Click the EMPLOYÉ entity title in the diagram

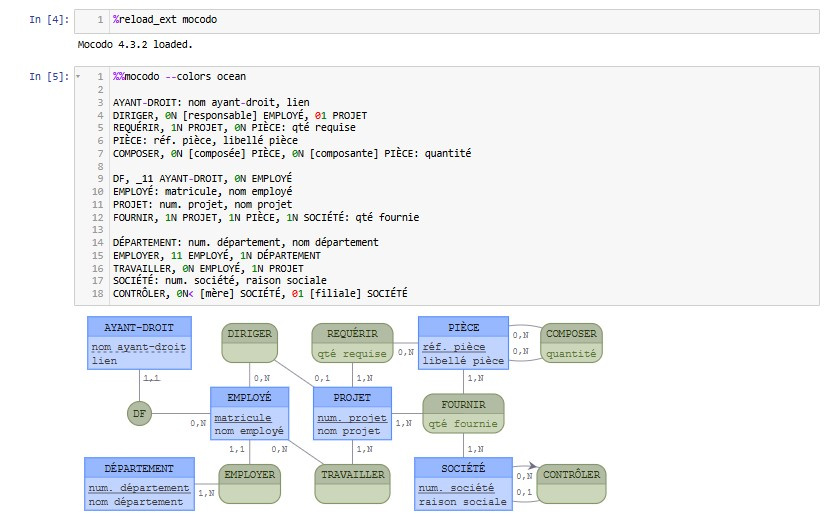pos(249,398)
